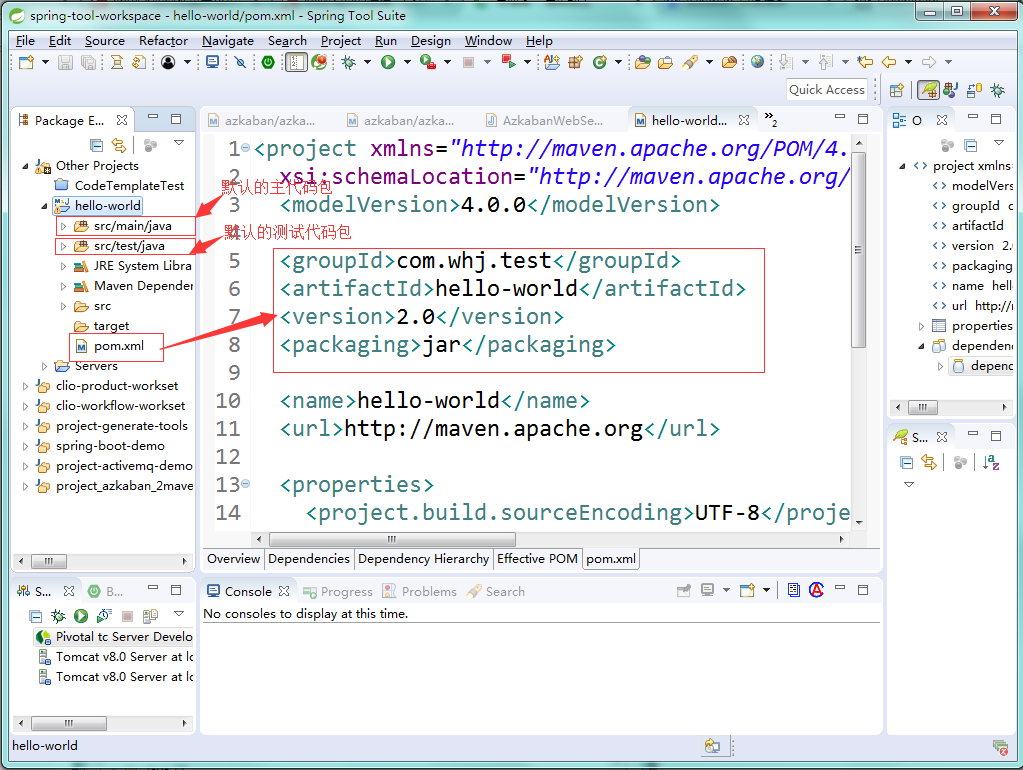Switch to the Problems view tab
The image size is (1023, 770).
[420, 591]
